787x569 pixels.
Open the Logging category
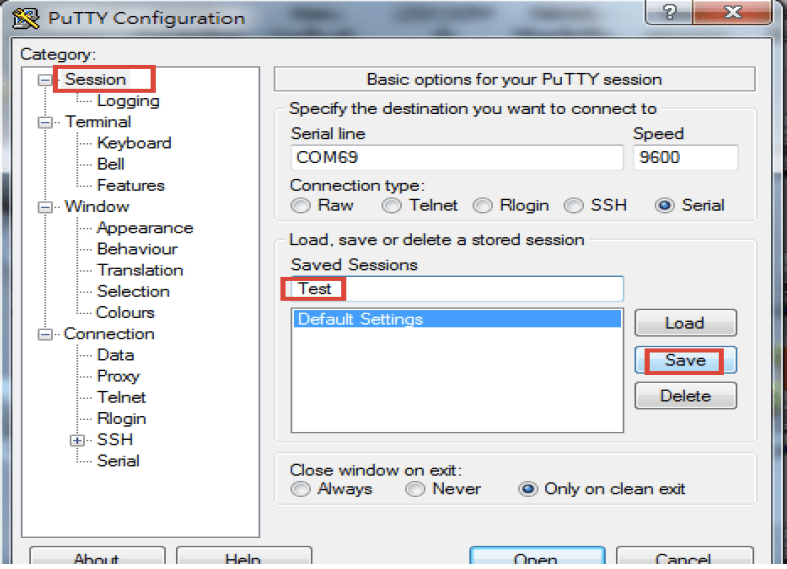pos(128,101)
